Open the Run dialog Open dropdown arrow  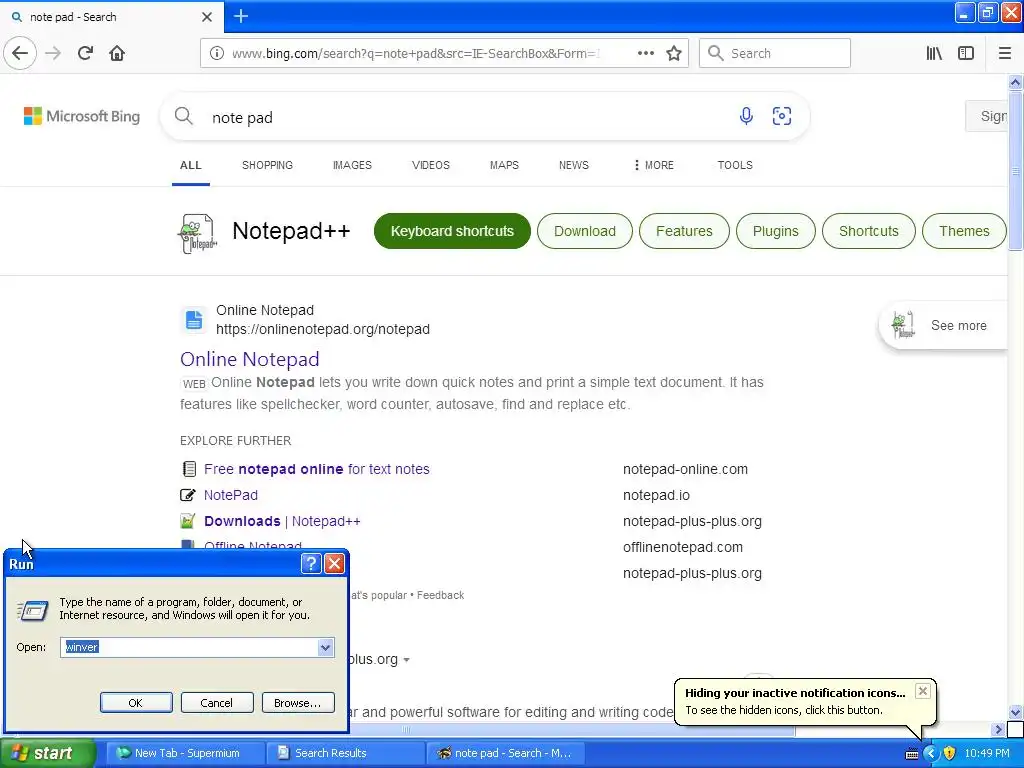point(325,647)
